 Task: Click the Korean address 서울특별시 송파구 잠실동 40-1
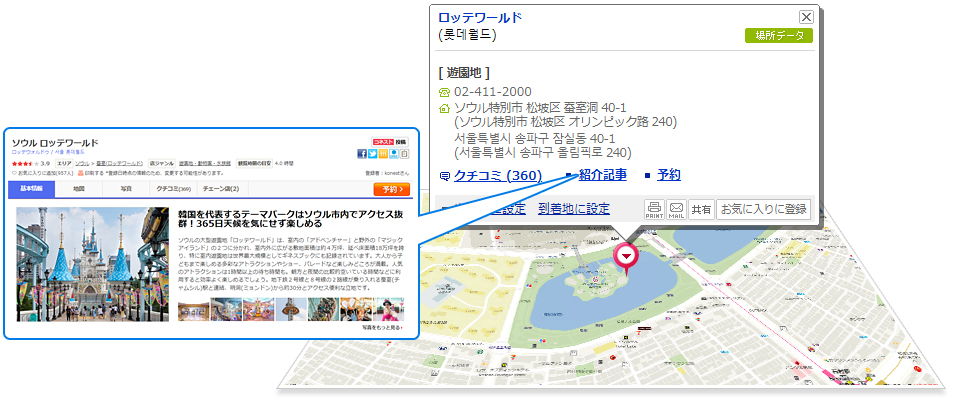pyautogui.click(x=534, y=138)
